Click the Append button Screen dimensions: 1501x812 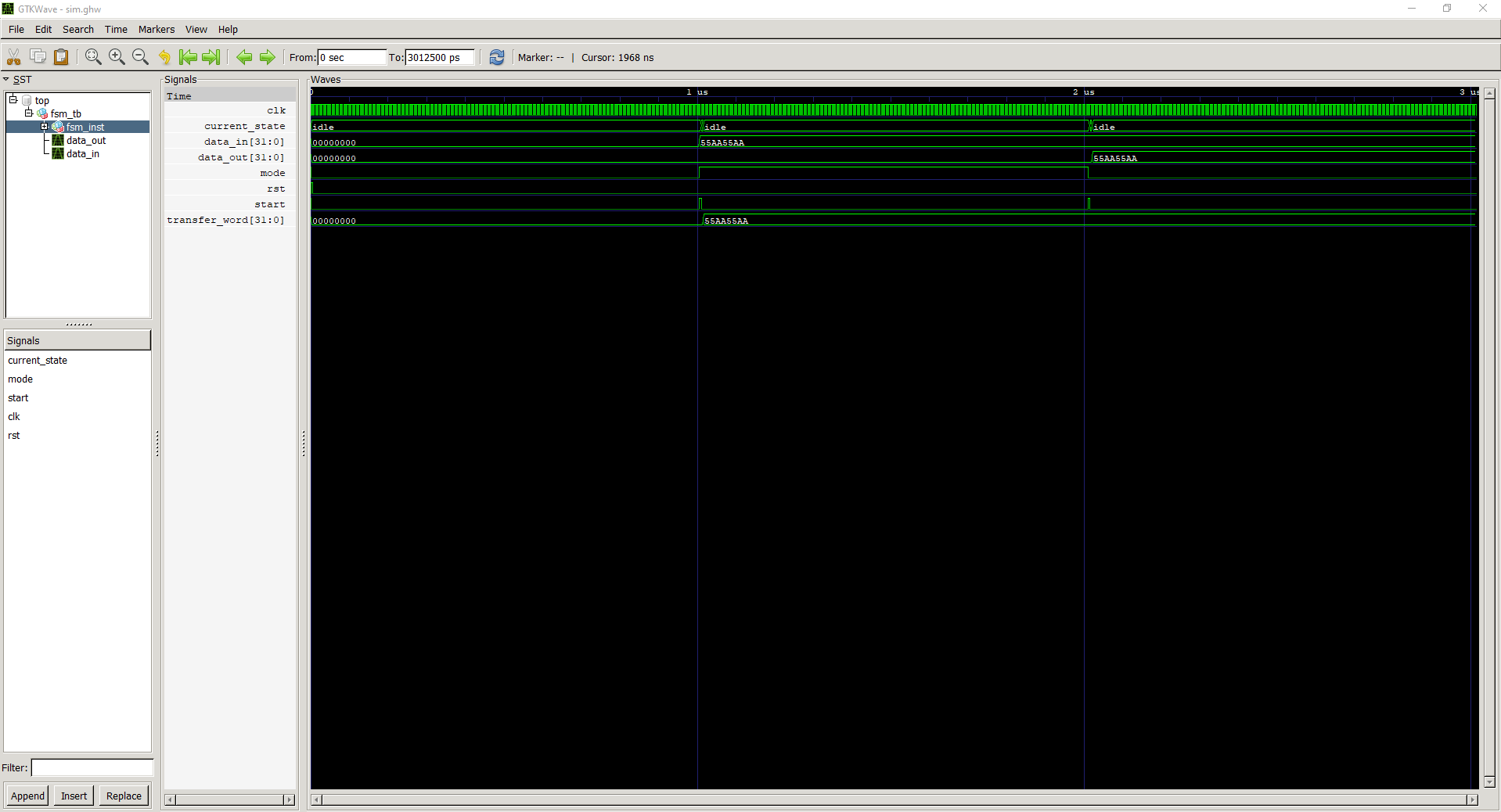pos(27,796)
